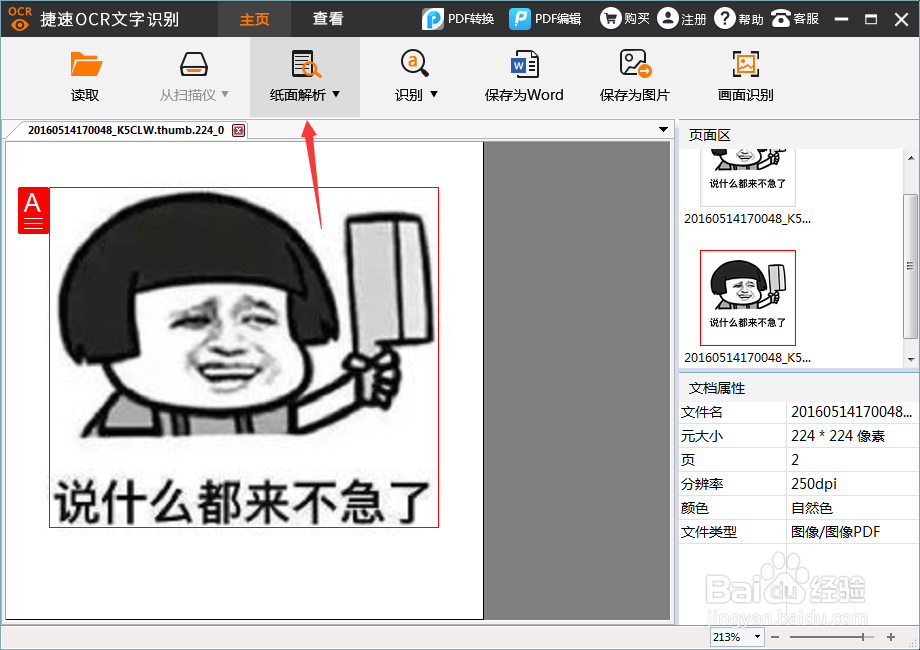Viewport: 920px width, 650px height.
Task: Click the 客服 telephone icon
Action: [781, 19]
